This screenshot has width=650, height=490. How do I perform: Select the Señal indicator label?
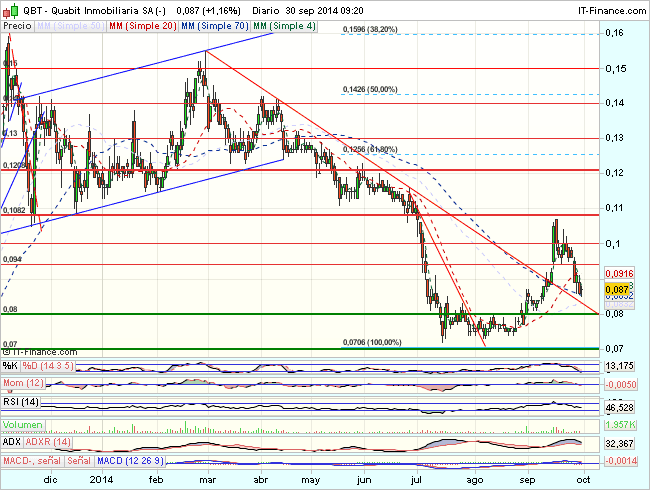pyautogui.click(x=79, y=461)
